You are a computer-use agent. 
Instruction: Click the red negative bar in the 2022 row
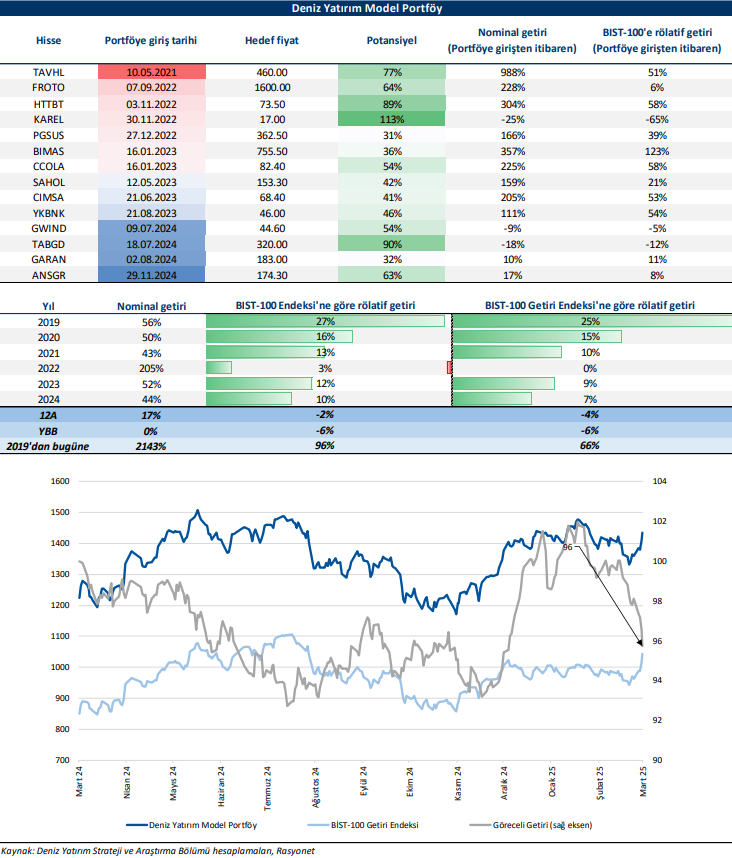(449, 368)
